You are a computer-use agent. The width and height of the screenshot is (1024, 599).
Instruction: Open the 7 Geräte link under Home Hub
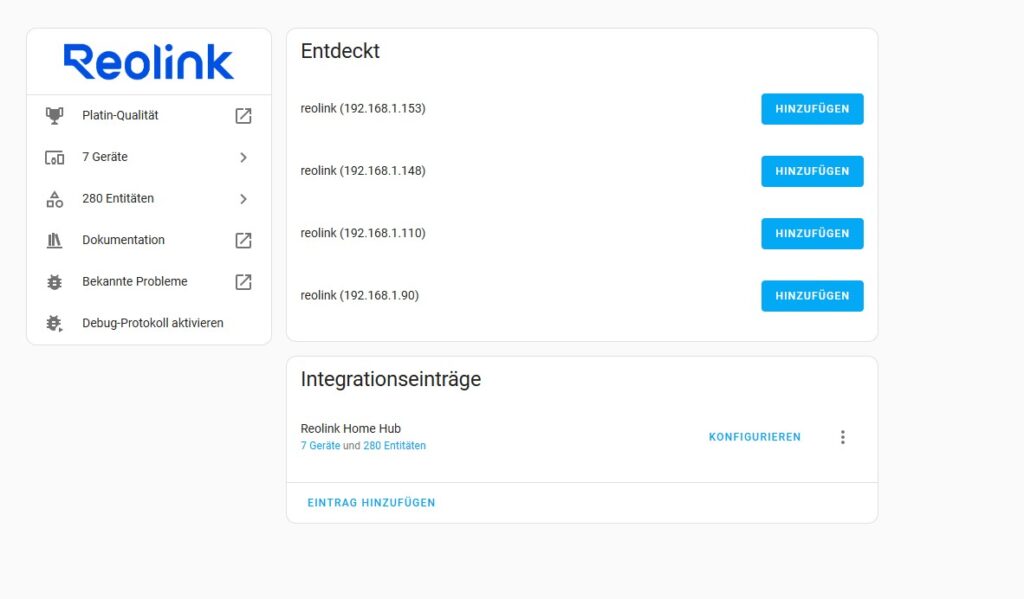pos(320,446)
